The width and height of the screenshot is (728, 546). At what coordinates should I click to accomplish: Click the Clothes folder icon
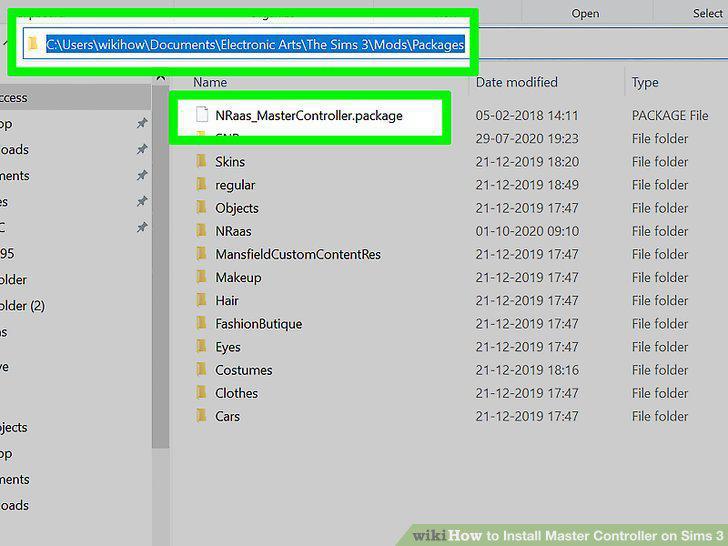202,393
